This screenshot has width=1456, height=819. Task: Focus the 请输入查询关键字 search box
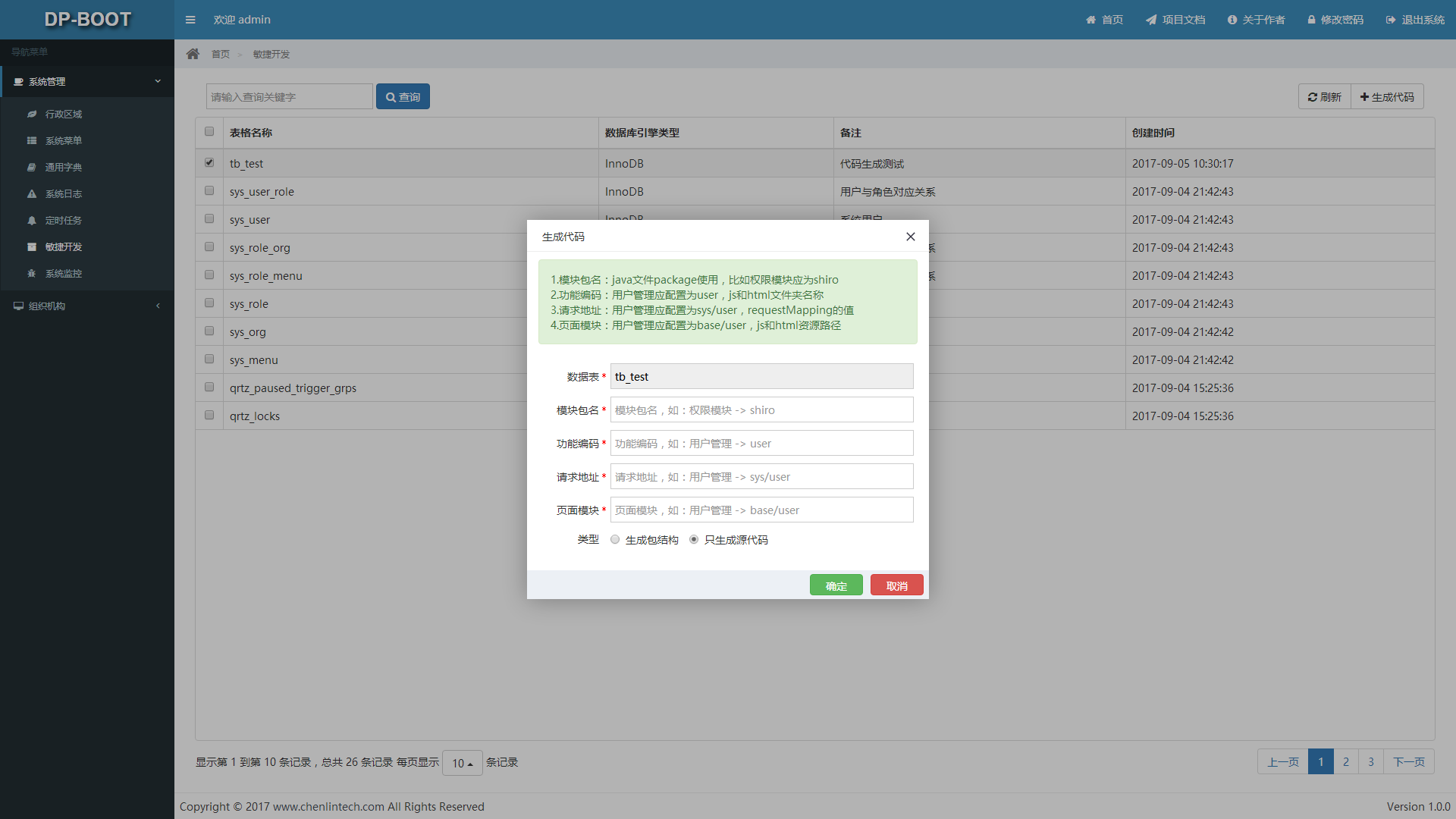(x=289, y=96)
